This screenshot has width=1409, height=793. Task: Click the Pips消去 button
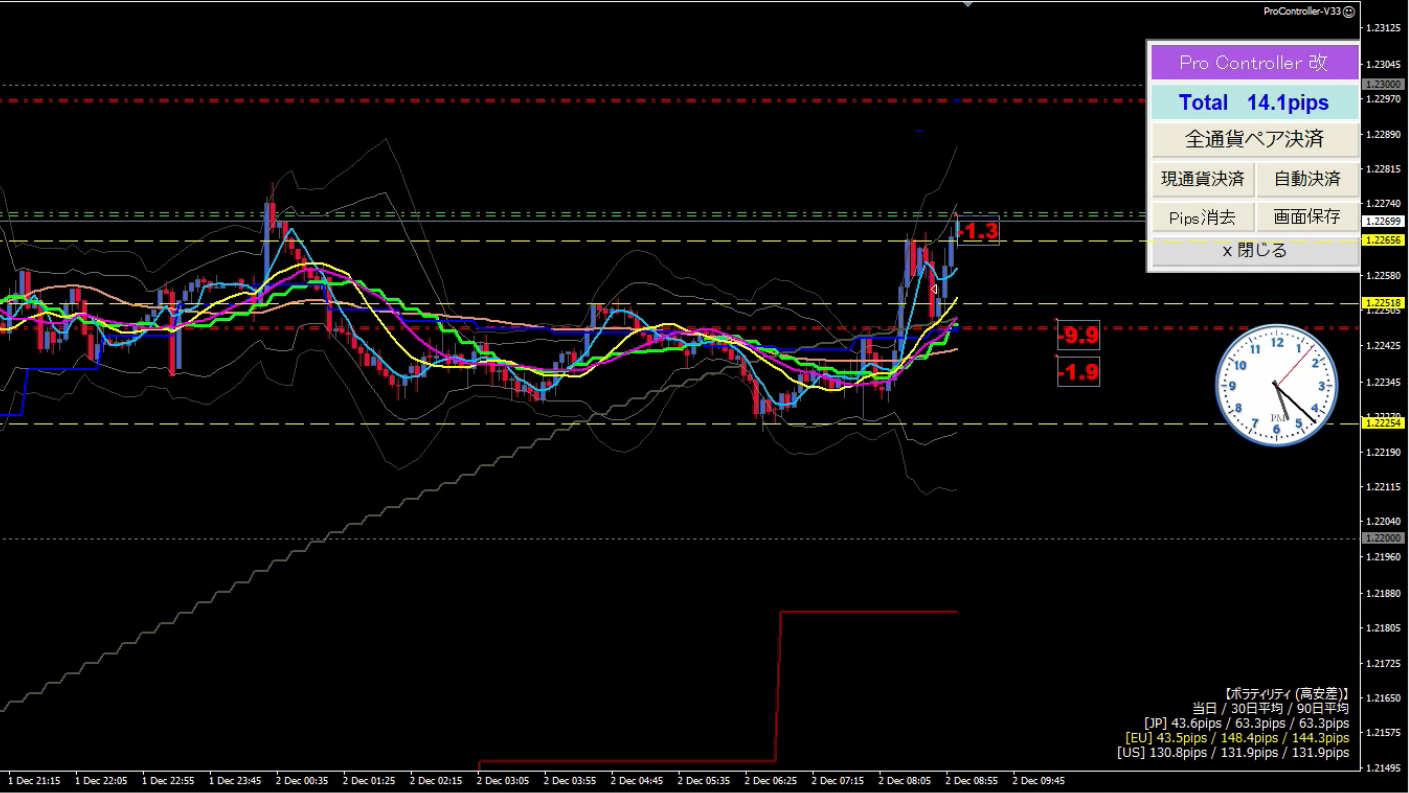click(1202, 216)
